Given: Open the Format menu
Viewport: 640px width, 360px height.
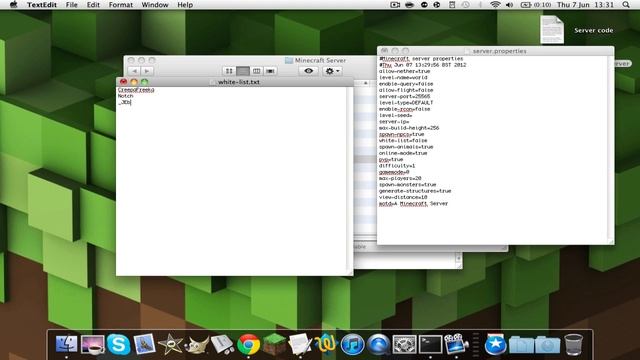Looking at the screenshot, I should click(121, 5).
